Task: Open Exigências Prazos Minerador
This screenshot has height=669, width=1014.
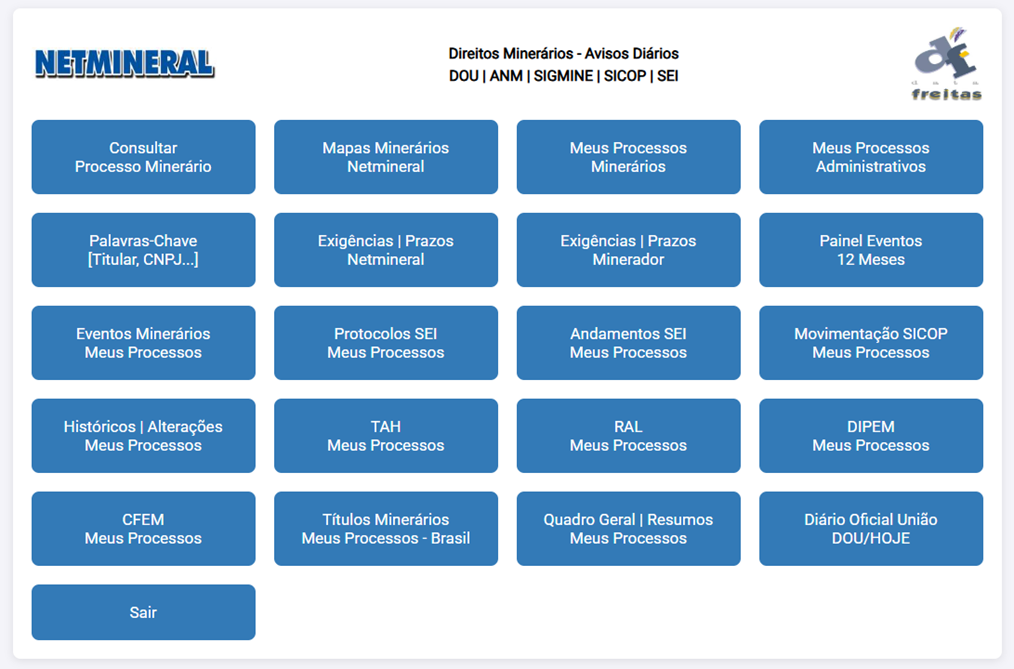Action: click(628, 250)
